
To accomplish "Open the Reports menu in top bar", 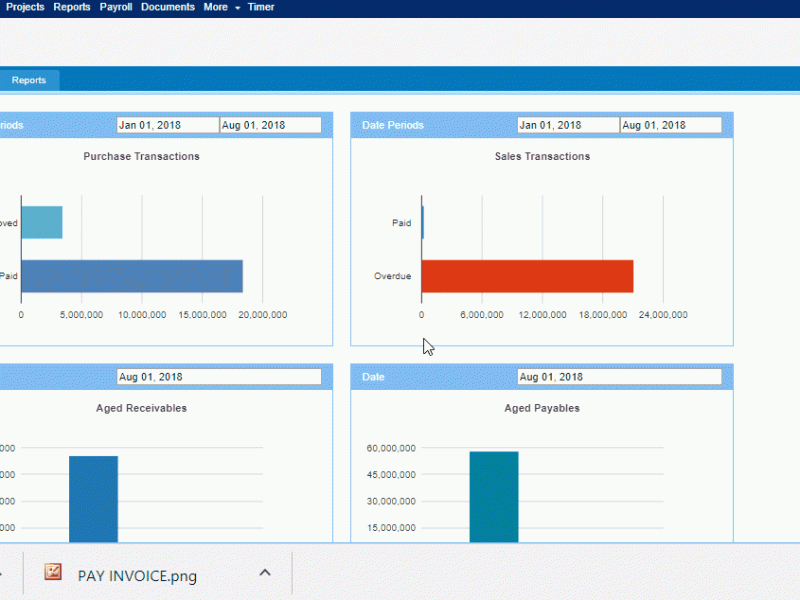I will (x=72, y=7).
